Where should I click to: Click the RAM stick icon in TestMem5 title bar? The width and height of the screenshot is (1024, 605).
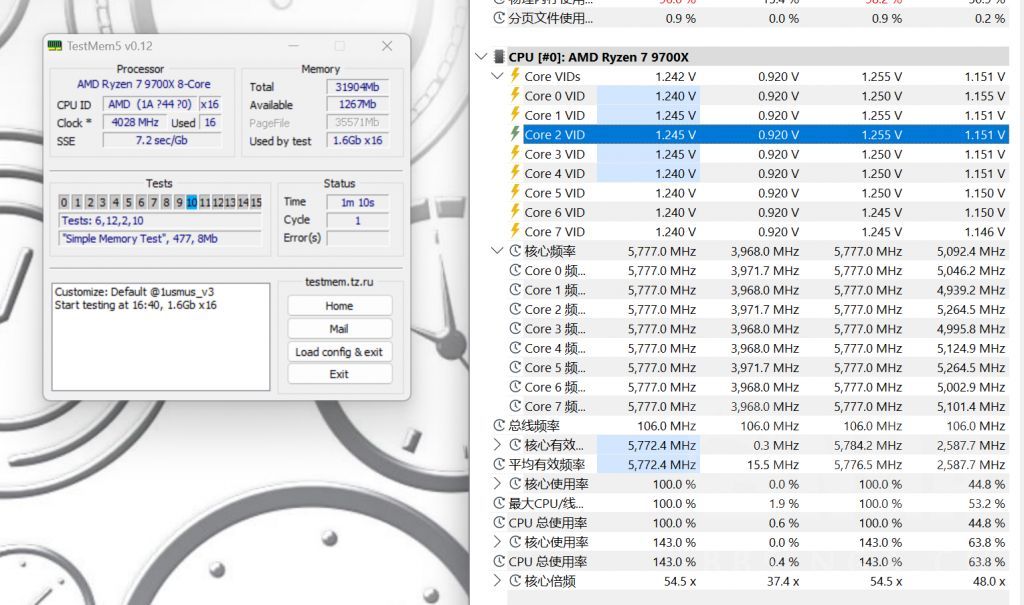pos(54,46)
